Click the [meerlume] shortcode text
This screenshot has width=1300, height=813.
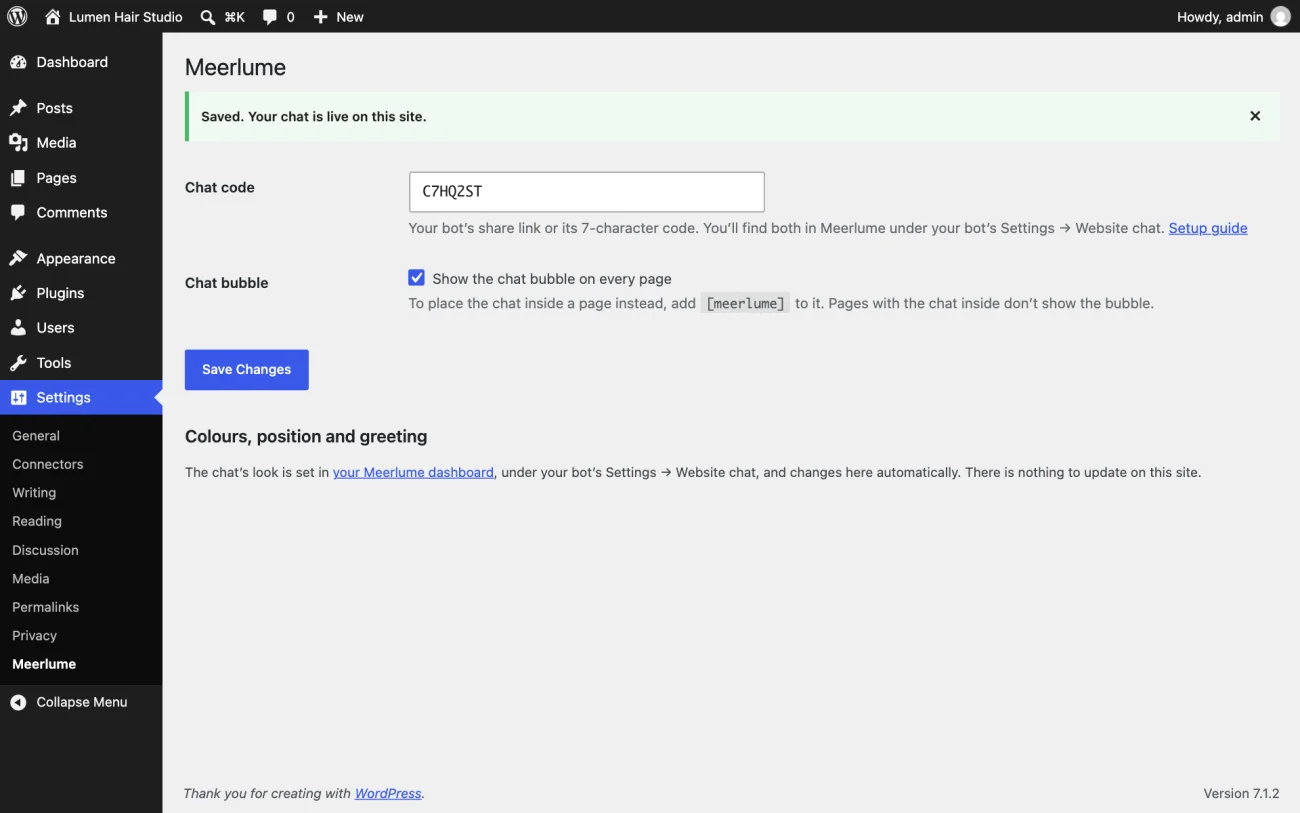[745, 303]
